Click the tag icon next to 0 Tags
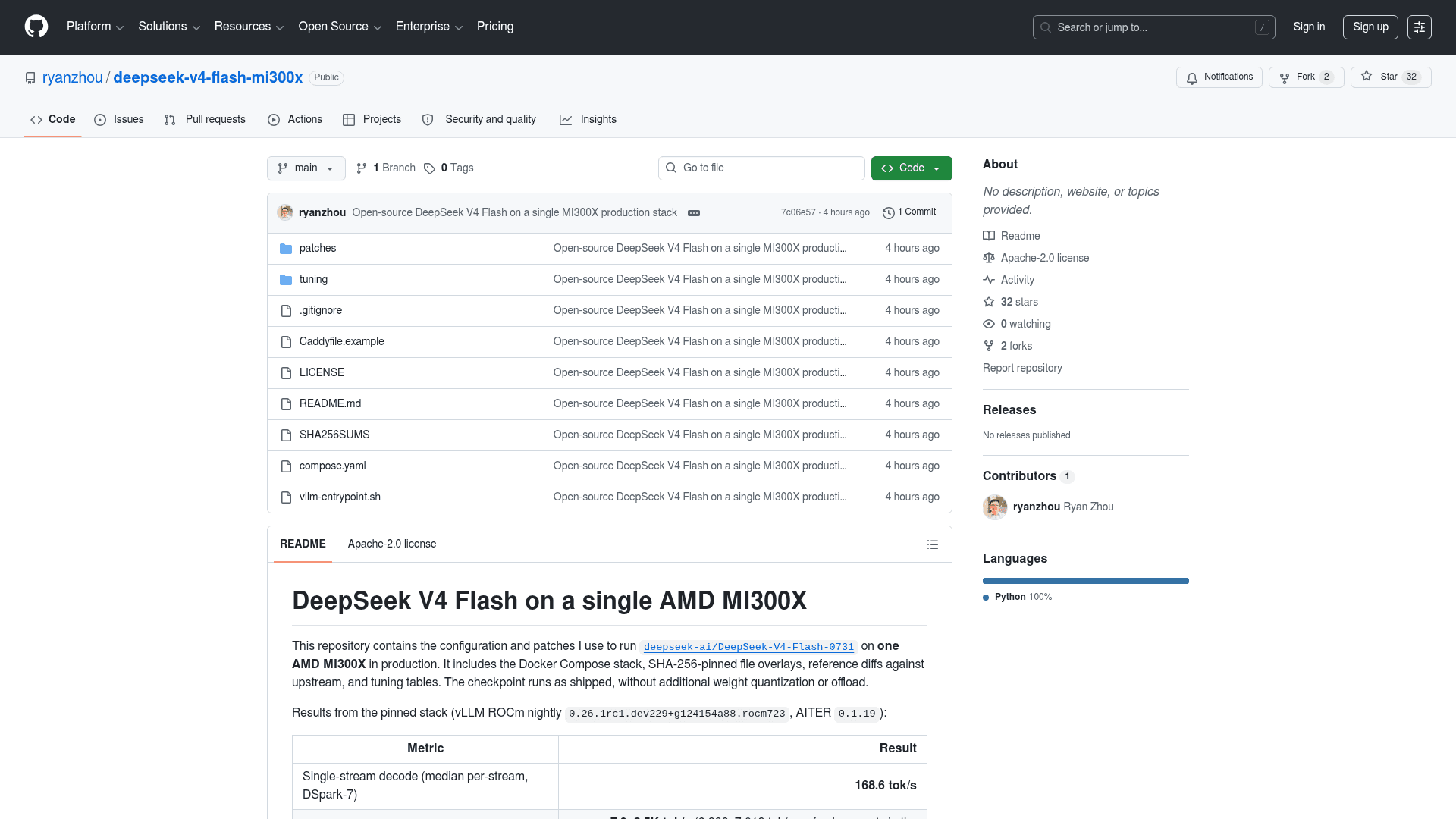Viewport: 1456px width, 819px height. click(x=429, y=168)
